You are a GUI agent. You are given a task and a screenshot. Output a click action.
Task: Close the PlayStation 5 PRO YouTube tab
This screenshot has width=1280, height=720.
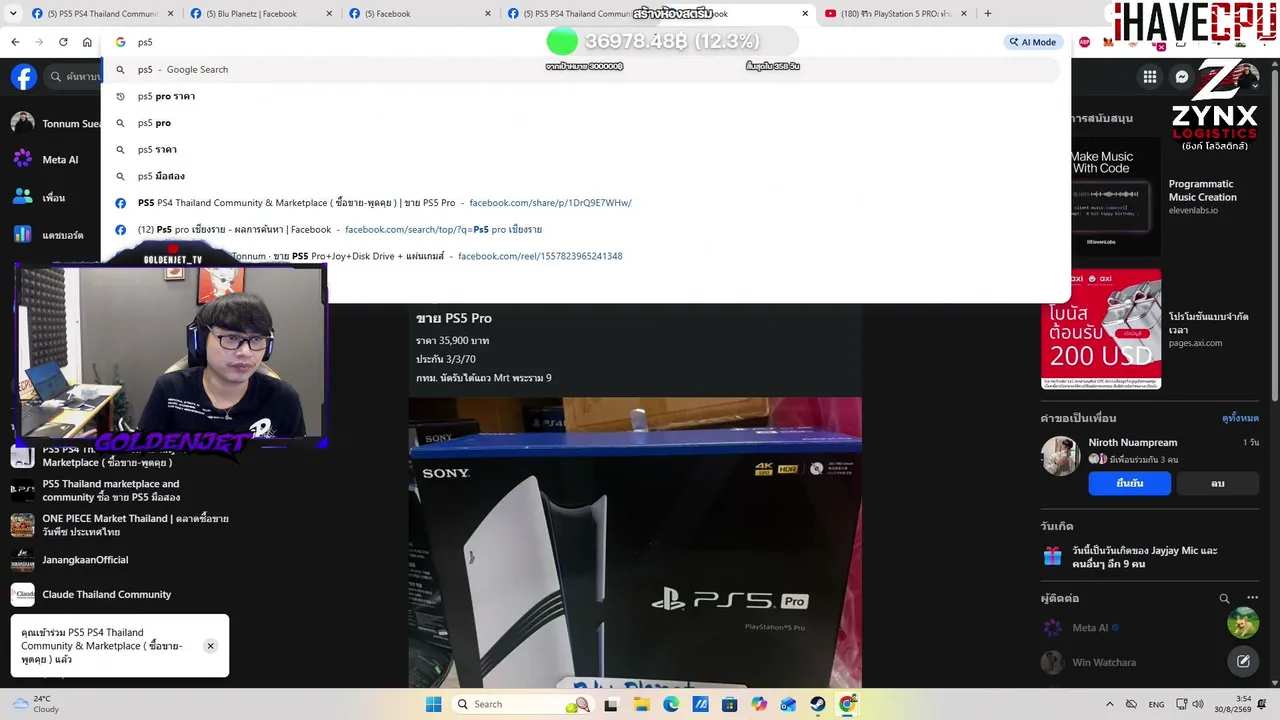click(x=963, y=14)
